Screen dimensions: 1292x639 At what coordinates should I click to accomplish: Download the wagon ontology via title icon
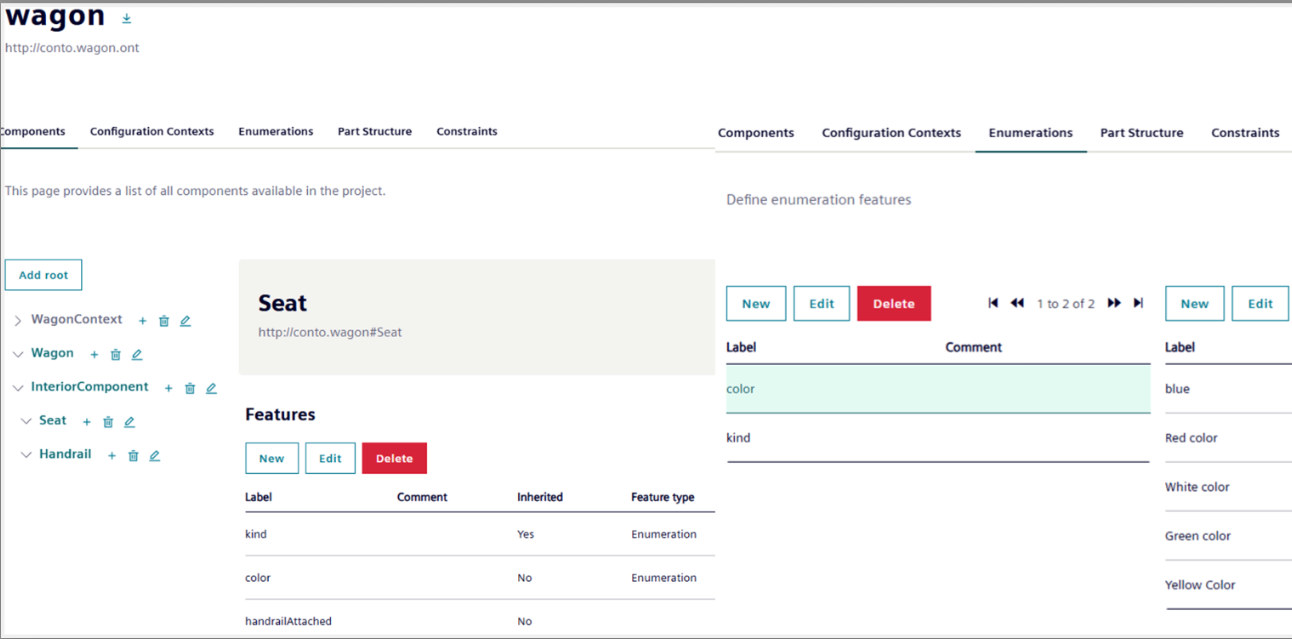coord(127,18)
